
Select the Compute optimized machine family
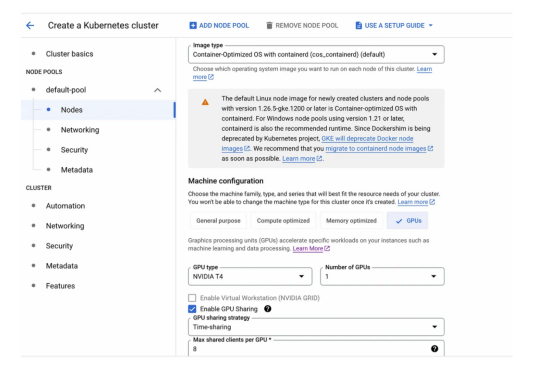pos(283,220)
